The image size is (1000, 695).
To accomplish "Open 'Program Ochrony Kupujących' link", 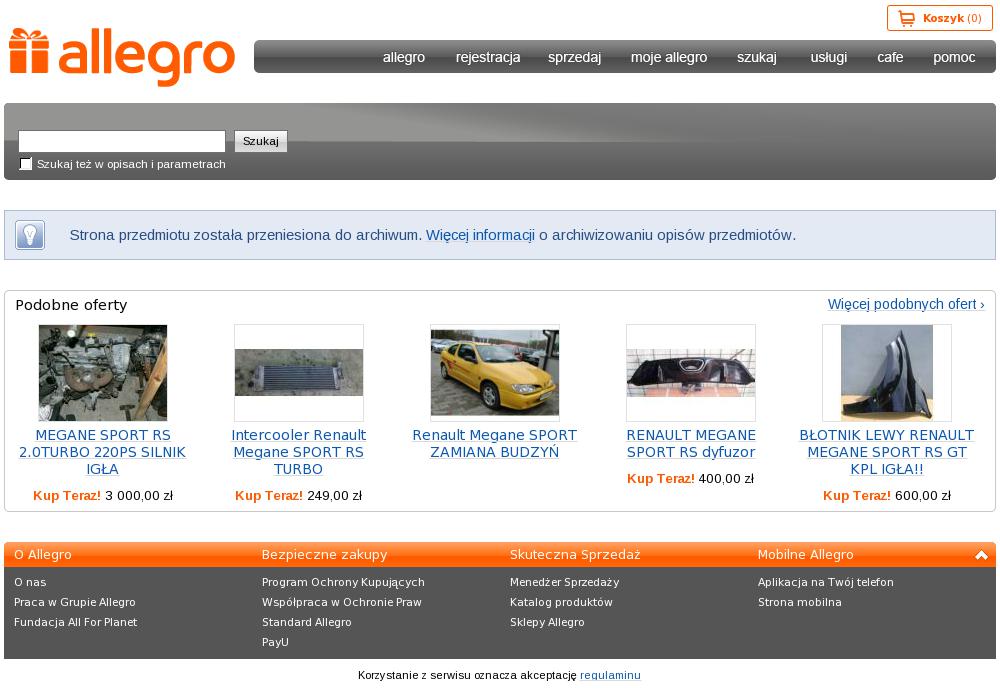I will tap(343, 582).
